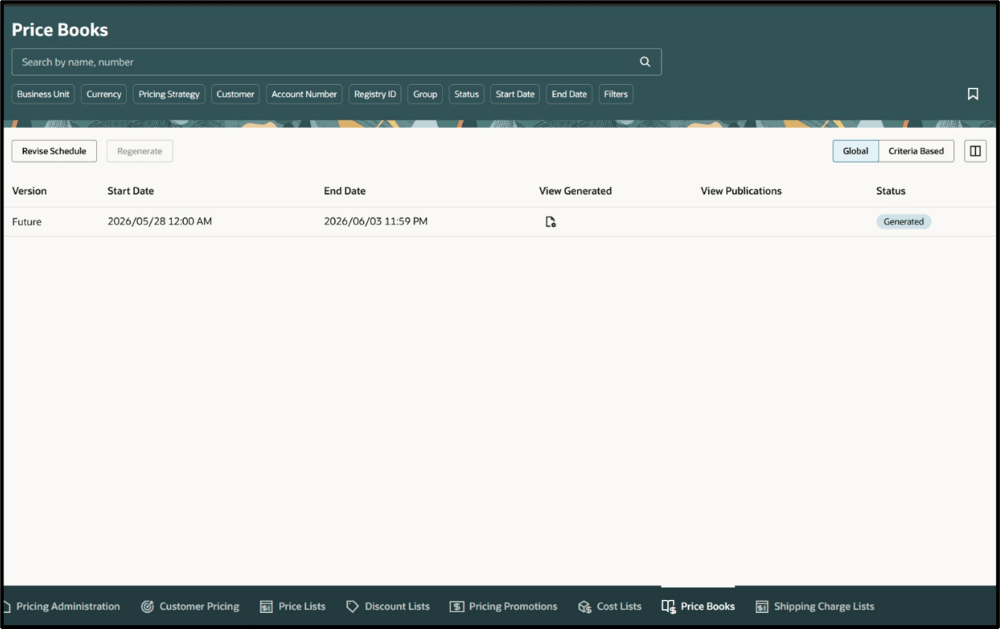This screenshot has height=629, width=1000.
Task: Click the Discount Lists tag icon
Action: 352,607
